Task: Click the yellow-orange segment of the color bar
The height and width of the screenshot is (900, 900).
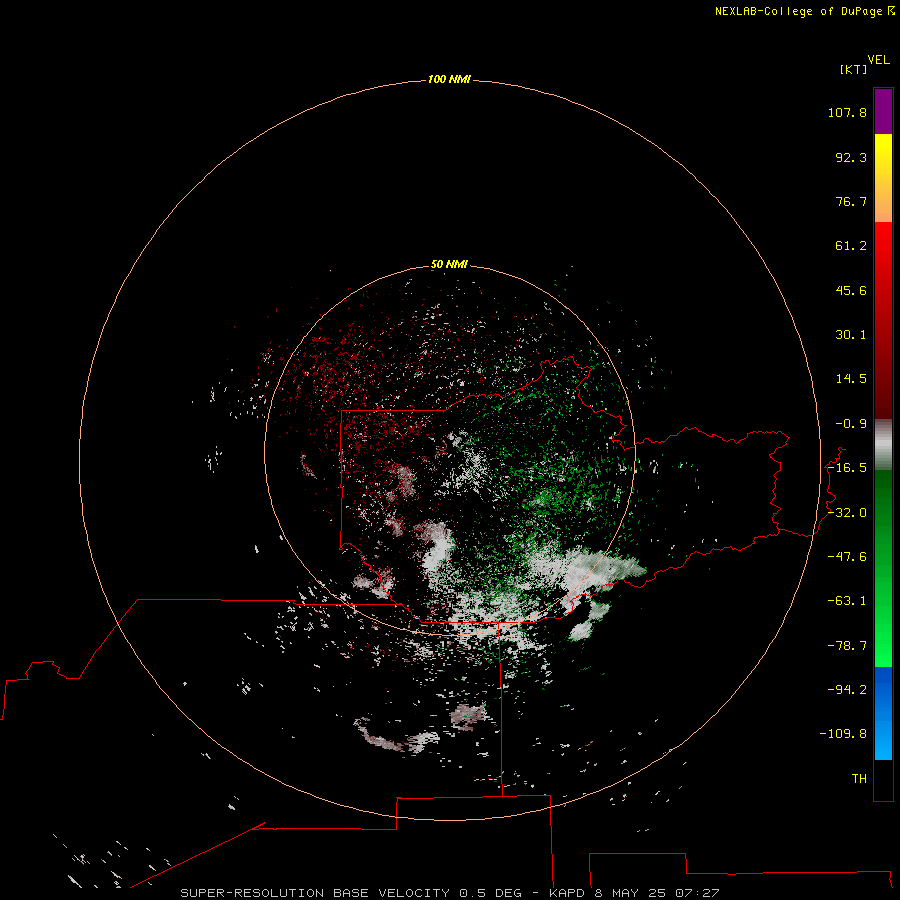Action: pyautogui.click(x=883, y=178)
